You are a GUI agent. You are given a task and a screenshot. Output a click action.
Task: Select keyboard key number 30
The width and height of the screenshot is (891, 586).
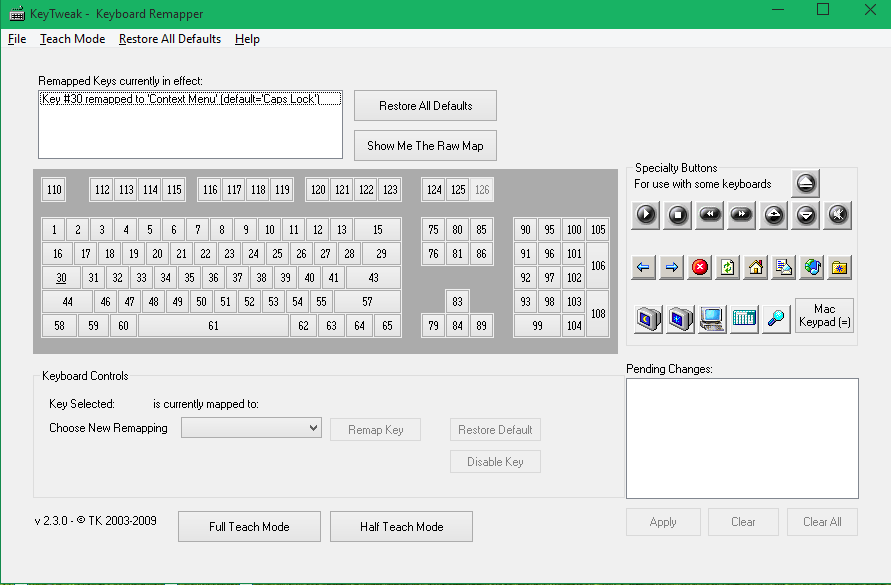coord(61,278)
